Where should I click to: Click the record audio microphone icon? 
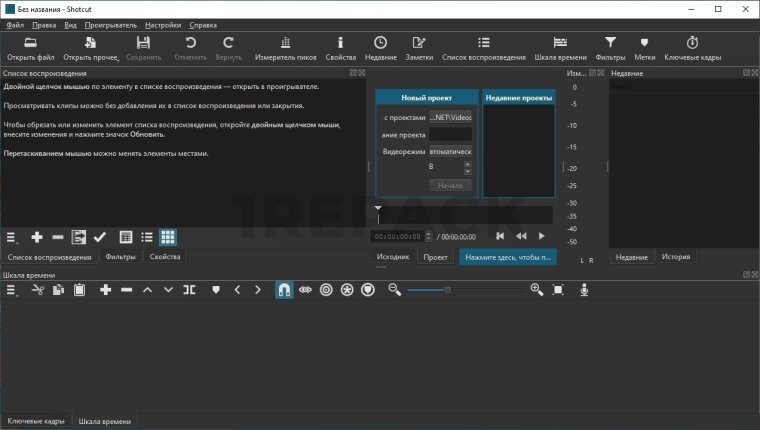point(584,290)
